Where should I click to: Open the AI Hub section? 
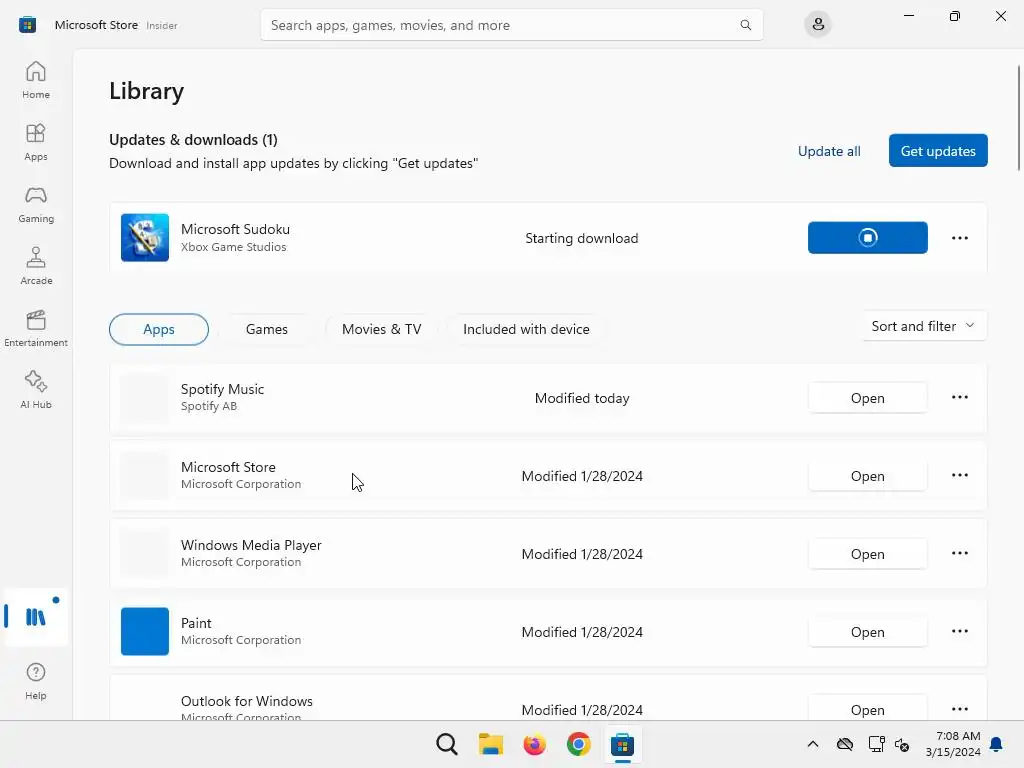pos(36,390)
